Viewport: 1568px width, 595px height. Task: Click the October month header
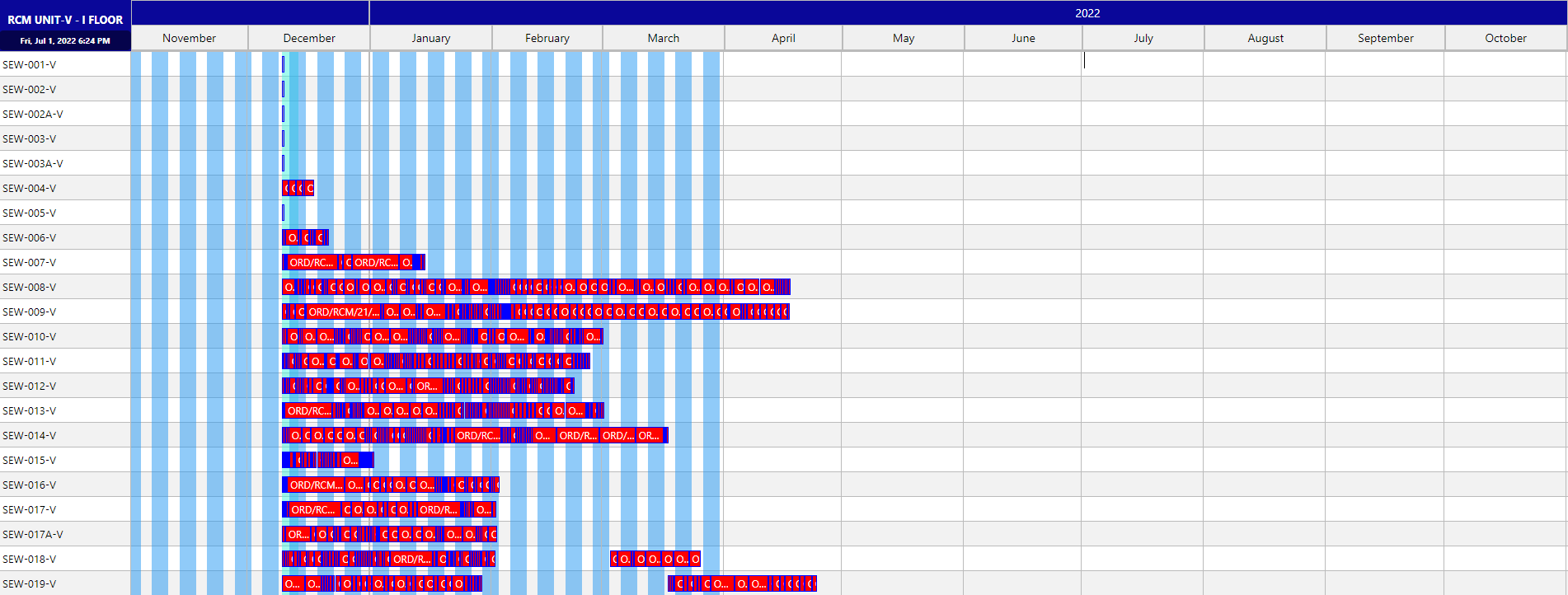click(1505, 38)
